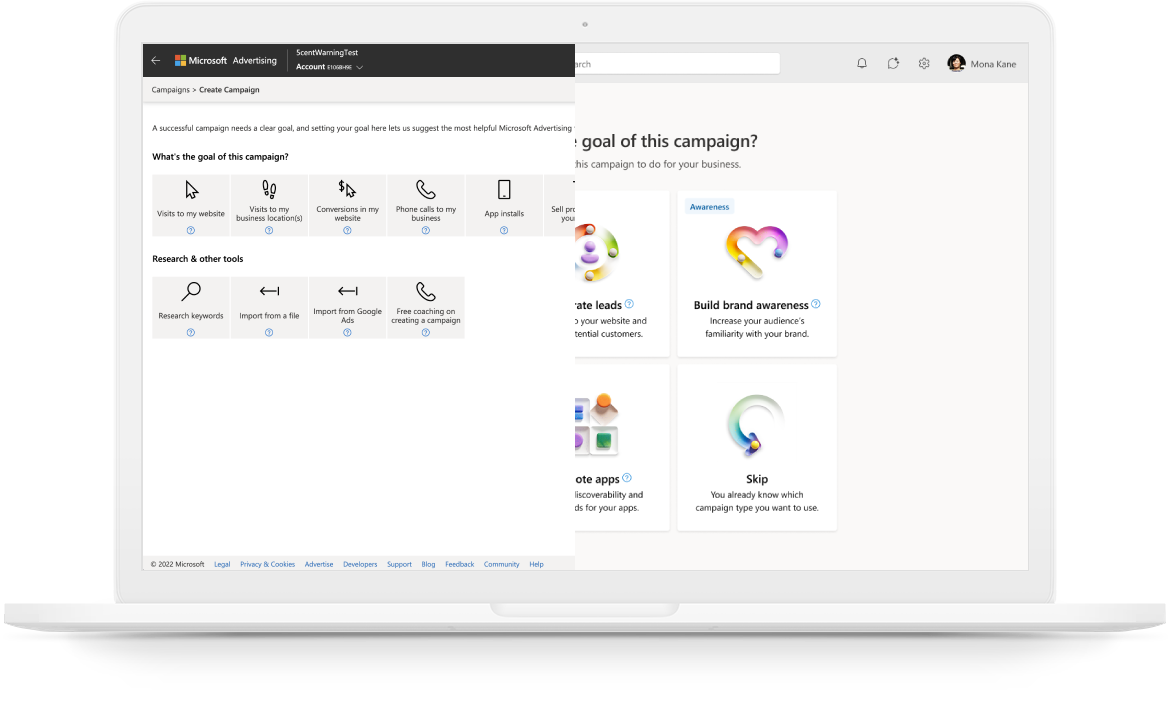Select the App installs goal tile
Viewport: 1170px width, 701px height.
[504, 205]
